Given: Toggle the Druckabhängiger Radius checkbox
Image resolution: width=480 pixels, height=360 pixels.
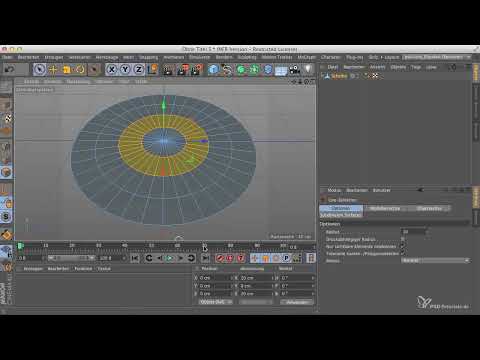Looking at the screenshot, I should tap(403, 239).
